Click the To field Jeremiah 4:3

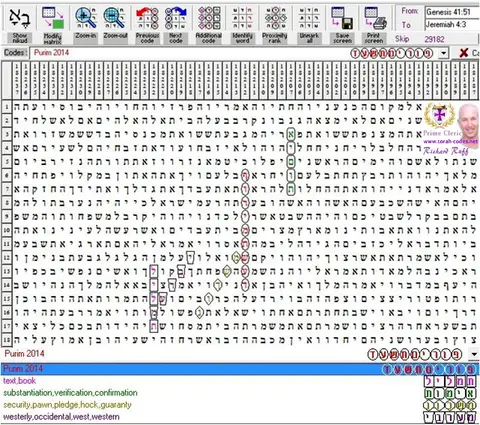point(452,24)
